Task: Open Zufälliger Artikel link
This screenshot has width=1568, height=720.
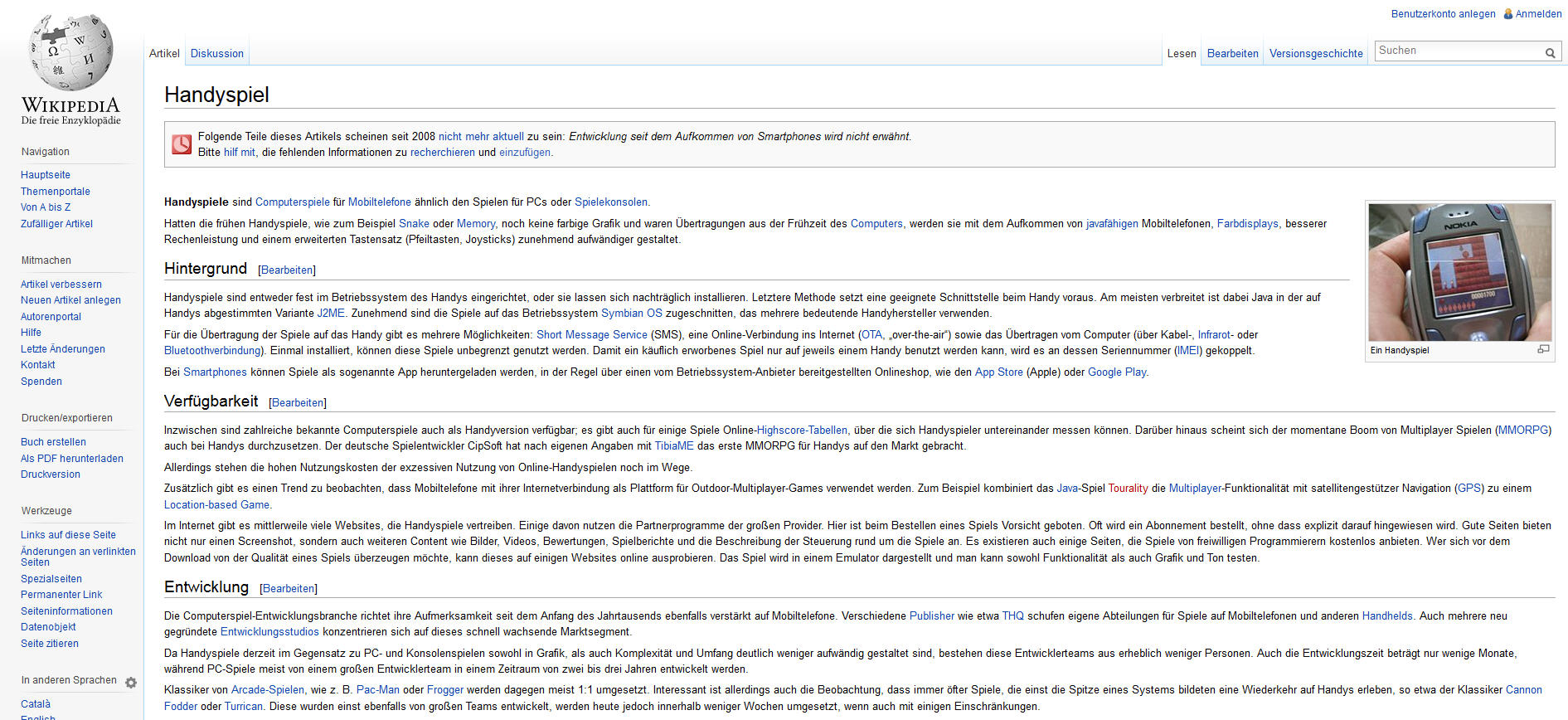Action: (x=56, y=224)
